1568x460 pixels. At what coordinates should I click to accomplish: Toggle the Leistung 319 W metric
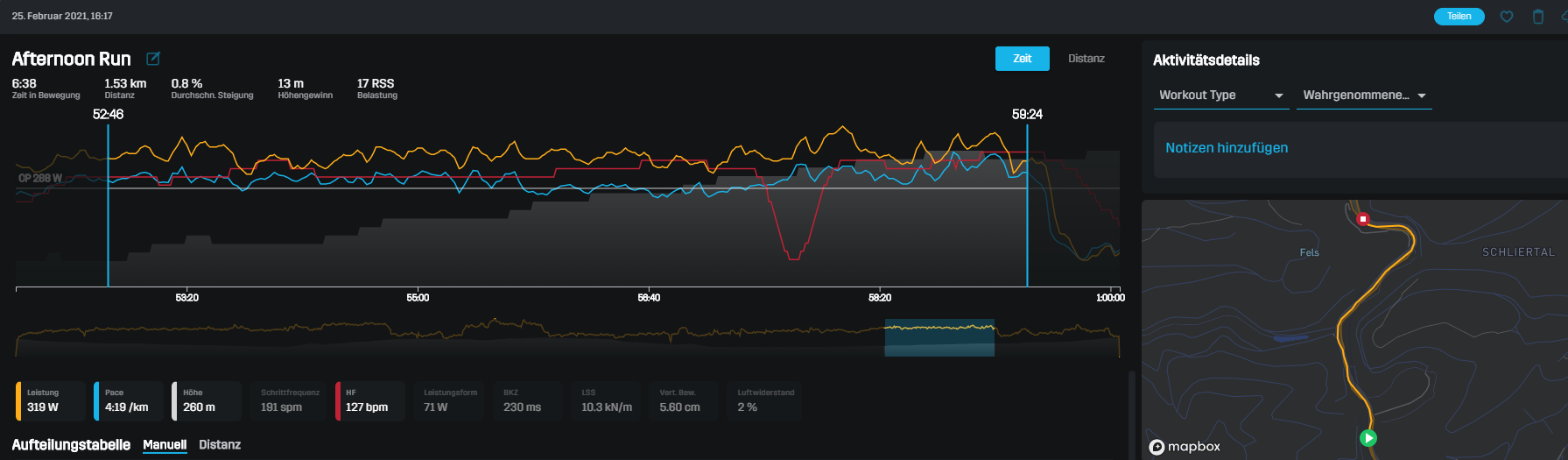pyautogui.click(x=51, y=400)
